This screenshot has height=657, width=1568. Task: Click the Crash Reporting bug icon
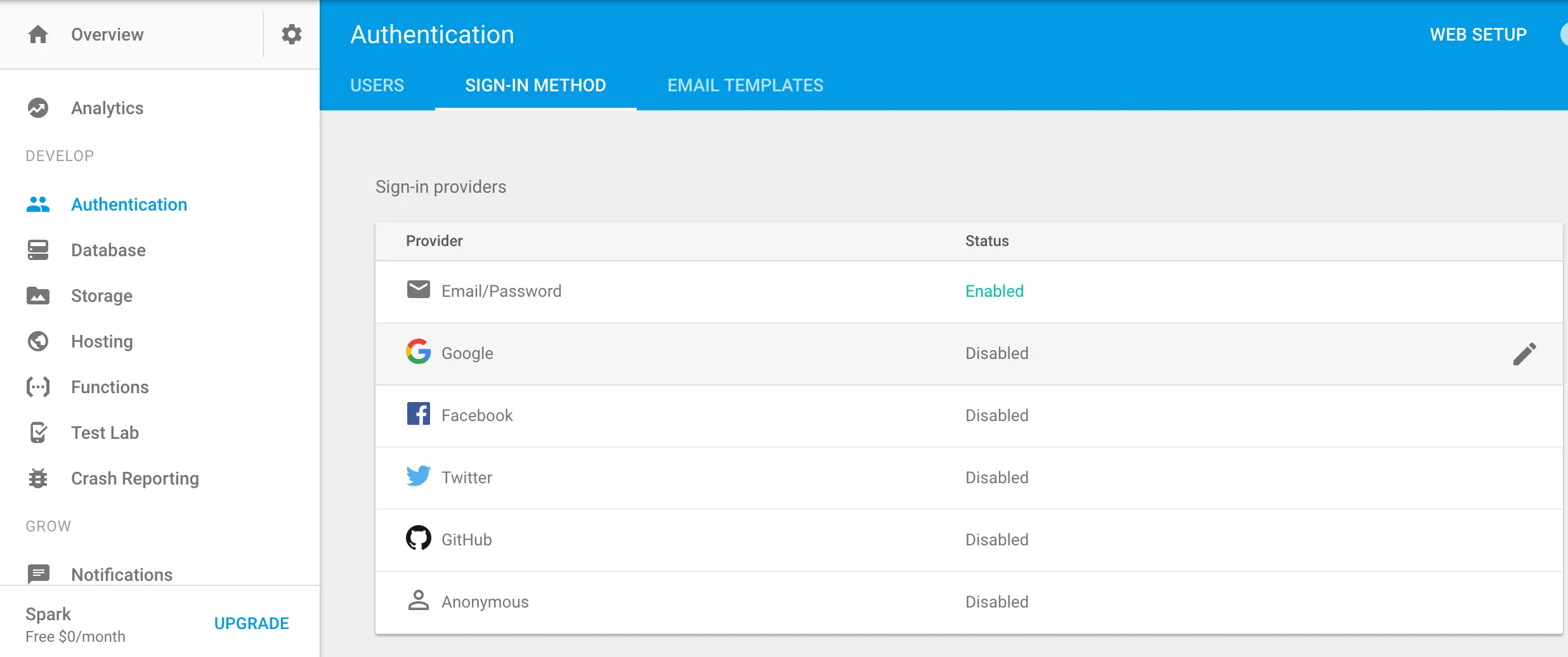(x=38, y=478)
